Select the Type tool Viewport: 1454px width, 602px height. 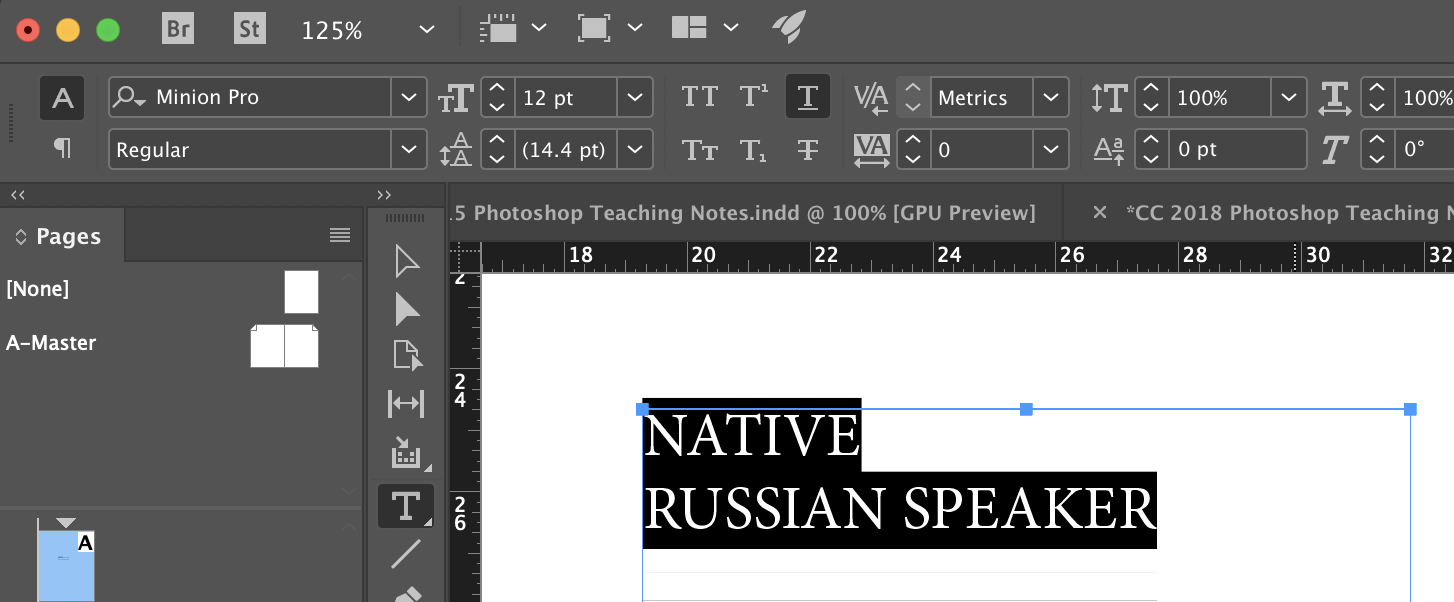click(x=405, y=505)
